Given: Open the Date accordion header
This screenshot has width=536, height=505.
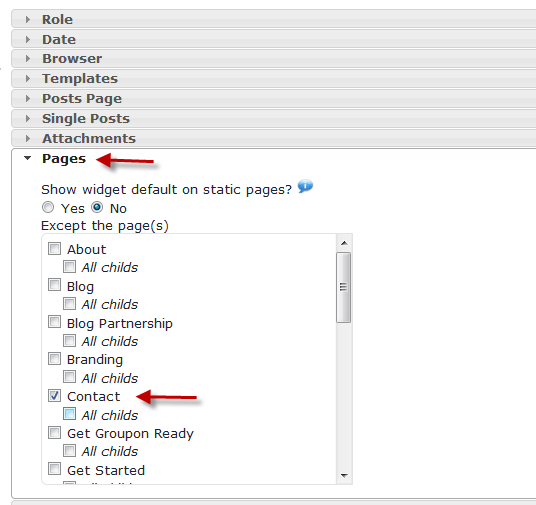Looking at the screenshot, I should [273, 39].
